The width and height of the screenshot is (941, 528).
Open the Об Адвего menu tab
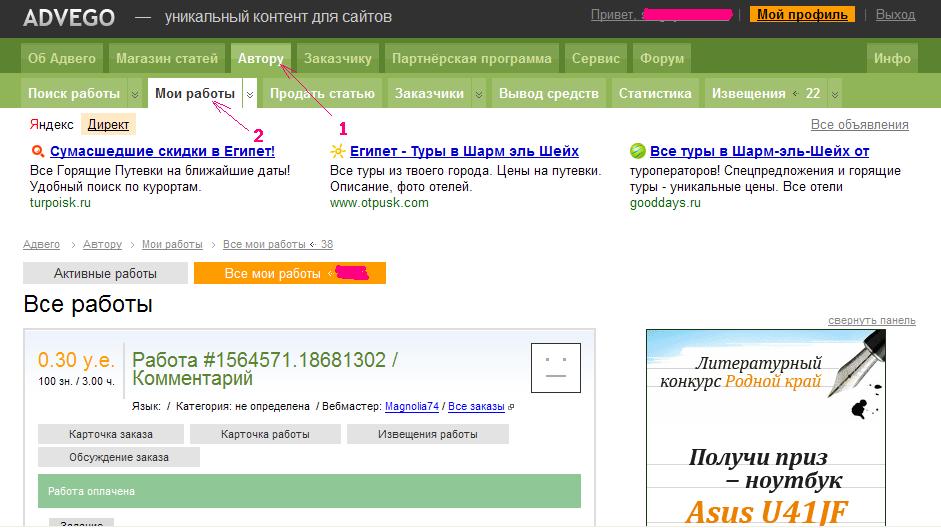pos(62,58)
